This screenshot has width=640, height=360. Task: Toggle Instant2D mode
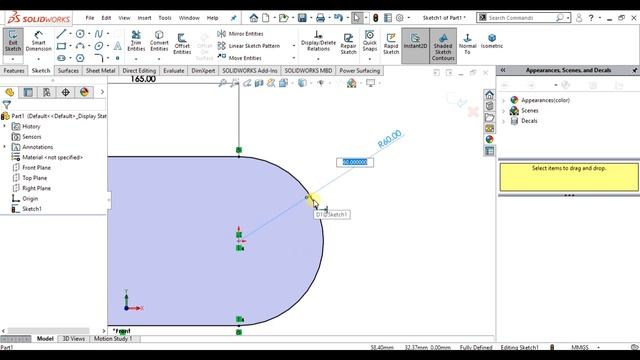[415, 46]
